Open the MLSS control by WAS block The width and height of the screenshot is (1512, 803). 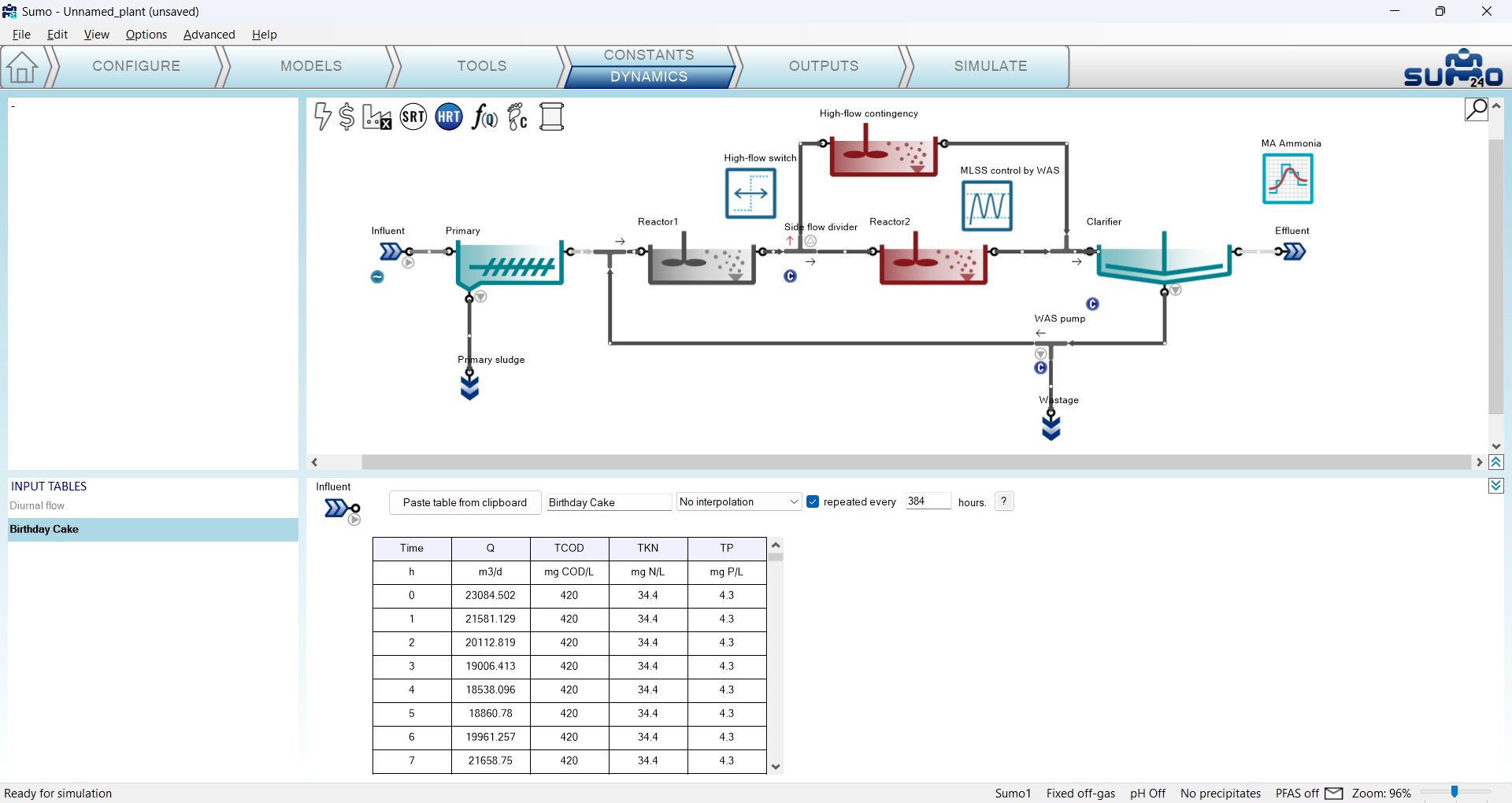pos(987,205)
